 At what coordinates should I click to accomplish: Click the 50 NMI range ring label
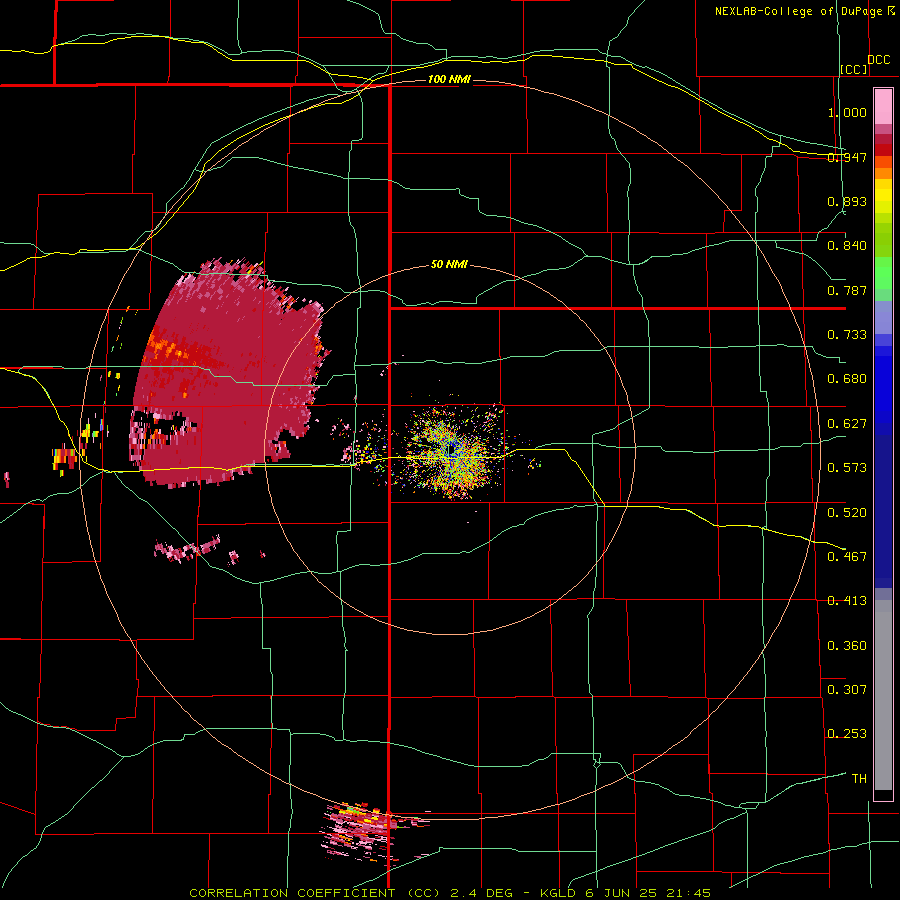pos(449,264)
